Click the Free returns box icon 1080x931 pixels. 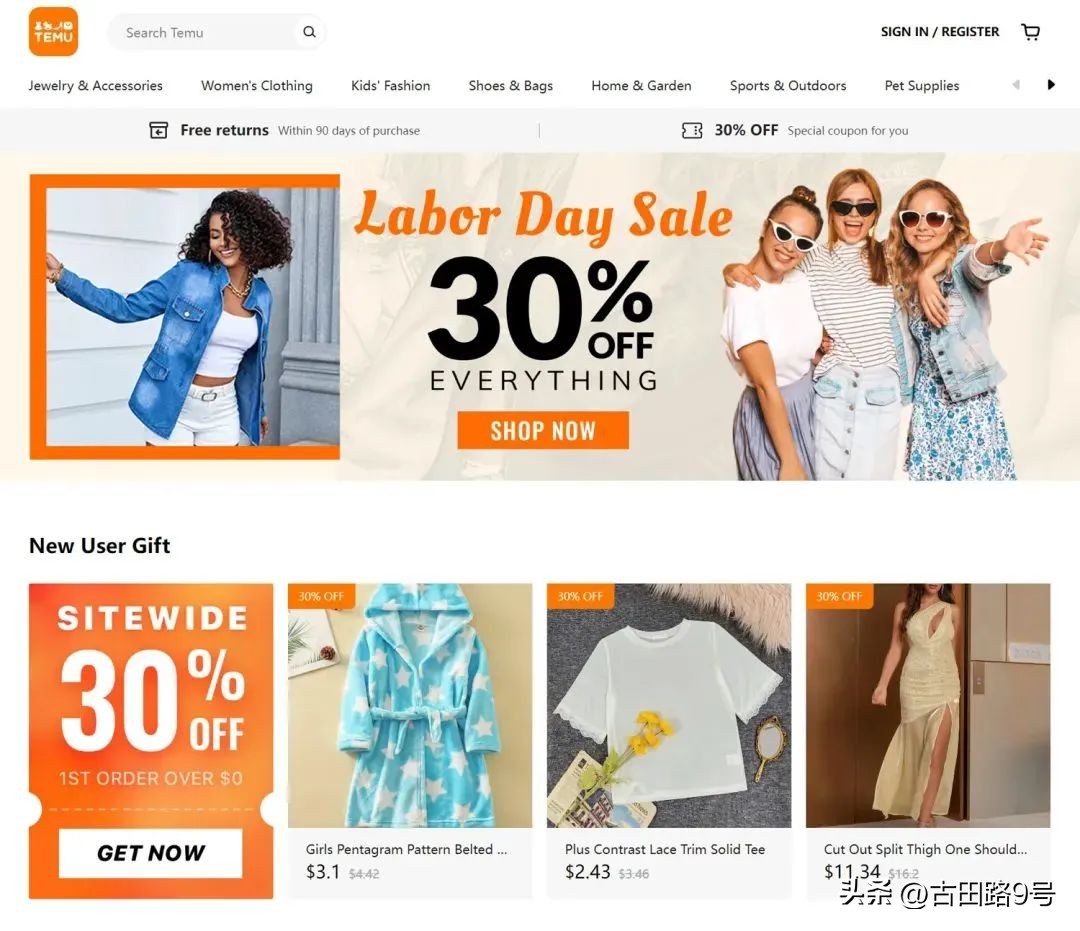pos(158,130)
